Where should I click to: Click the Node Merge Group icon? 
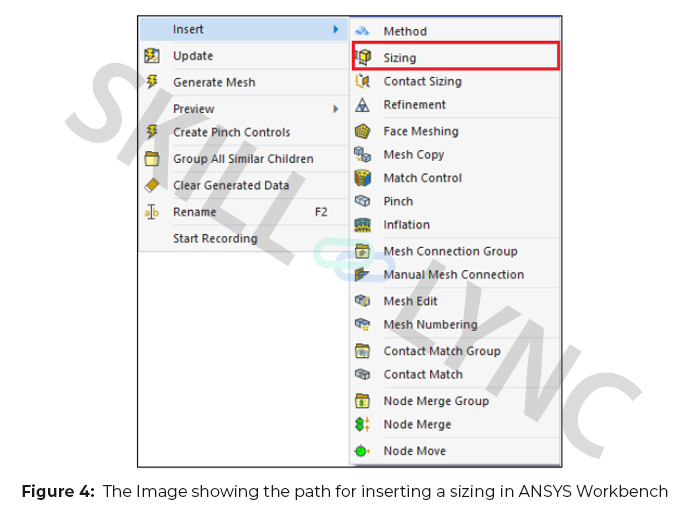[362, 401]
